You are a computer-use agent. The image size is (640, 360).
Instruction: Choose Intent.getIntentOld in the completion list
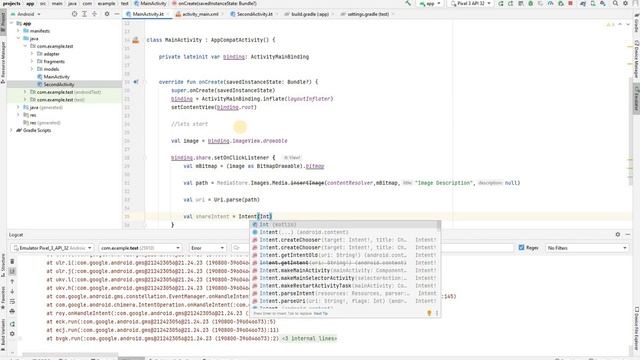pos(345,255)
